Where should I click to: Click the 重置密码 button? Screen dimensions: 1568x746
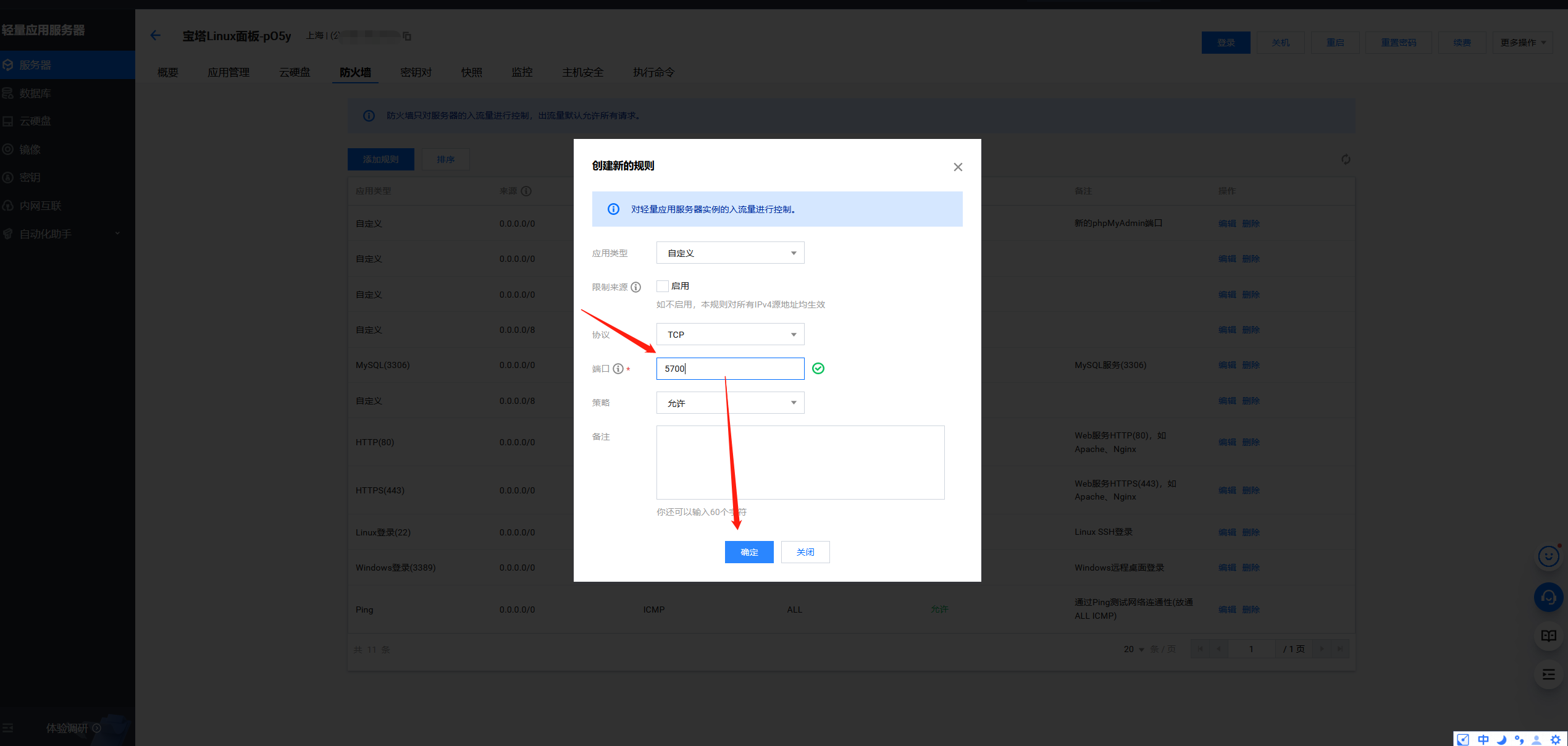(x=1398, y=43)
